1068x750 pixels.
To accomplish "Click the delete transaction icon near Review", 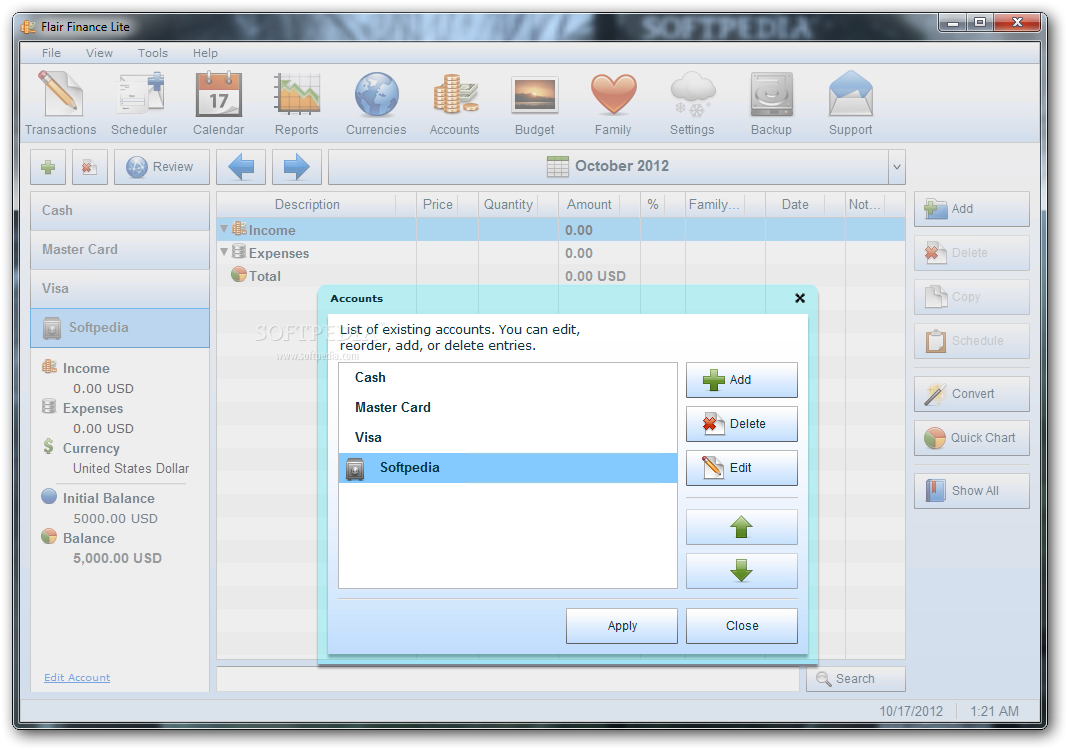I will click(89, 167).
